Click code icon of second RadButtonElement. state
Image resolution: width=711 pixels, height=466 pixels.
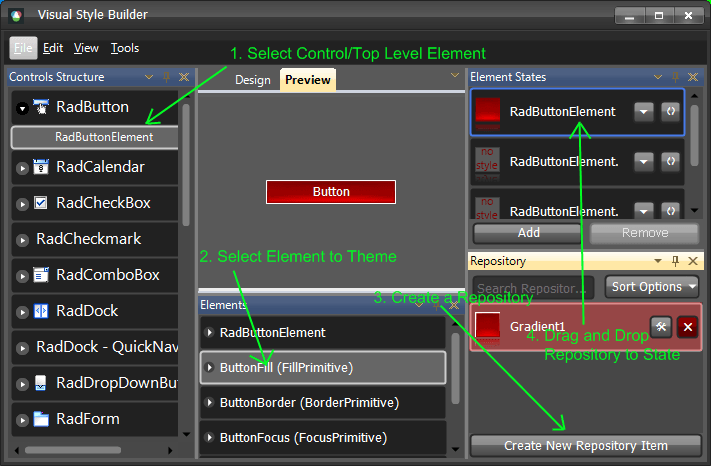click(671, 161)
